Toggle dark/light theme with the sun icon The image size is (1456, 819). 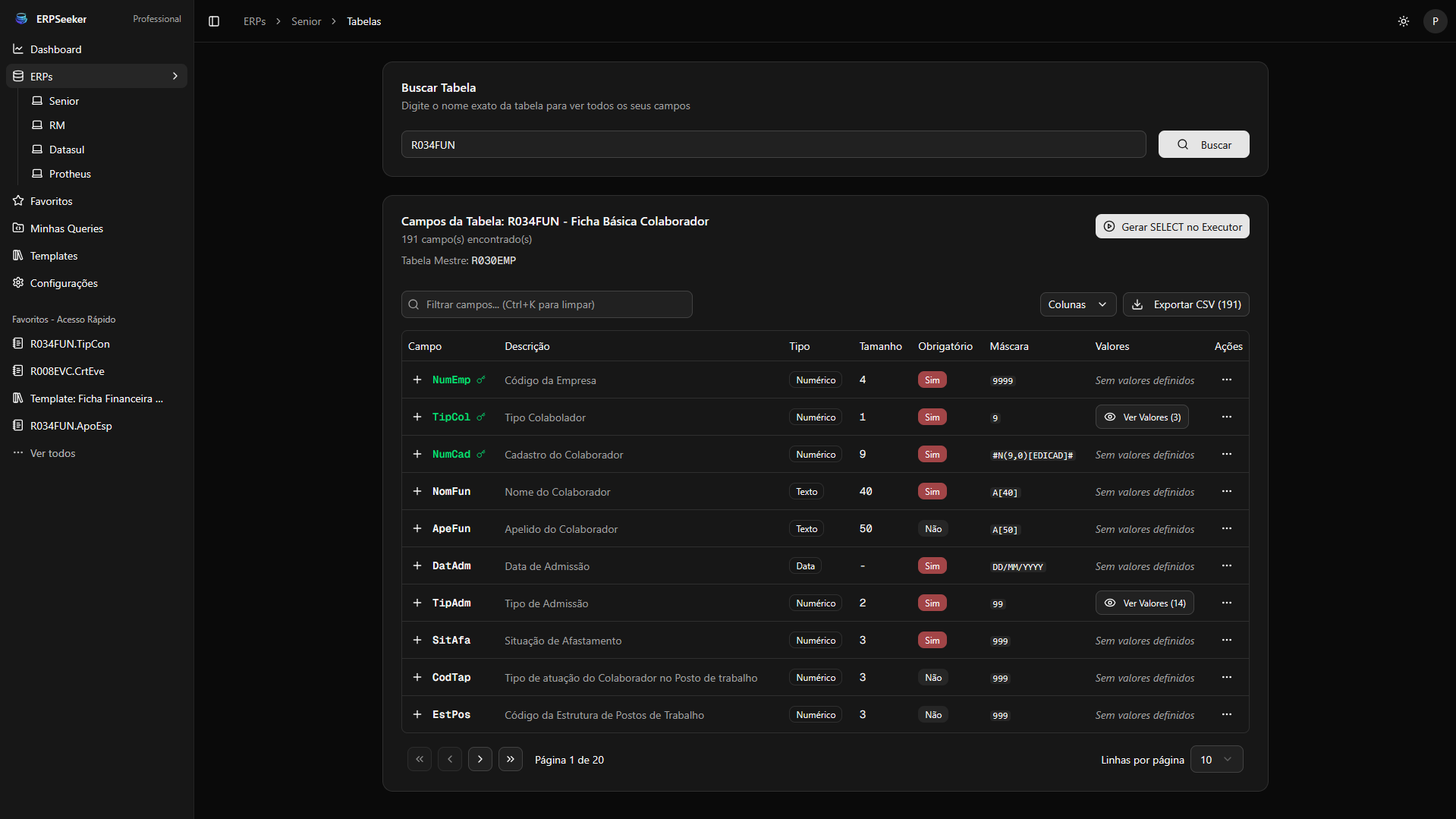[1403, 21]
